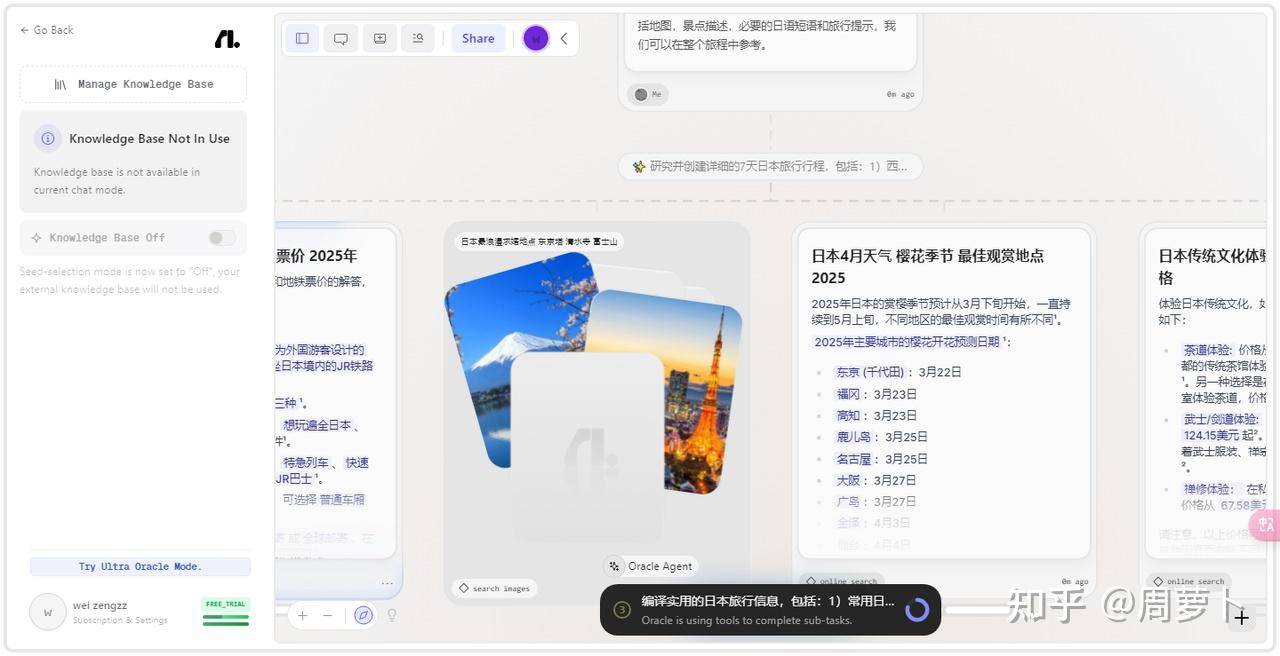
Task: Click the lightbulb icon
Action: [x=392, y=615]
